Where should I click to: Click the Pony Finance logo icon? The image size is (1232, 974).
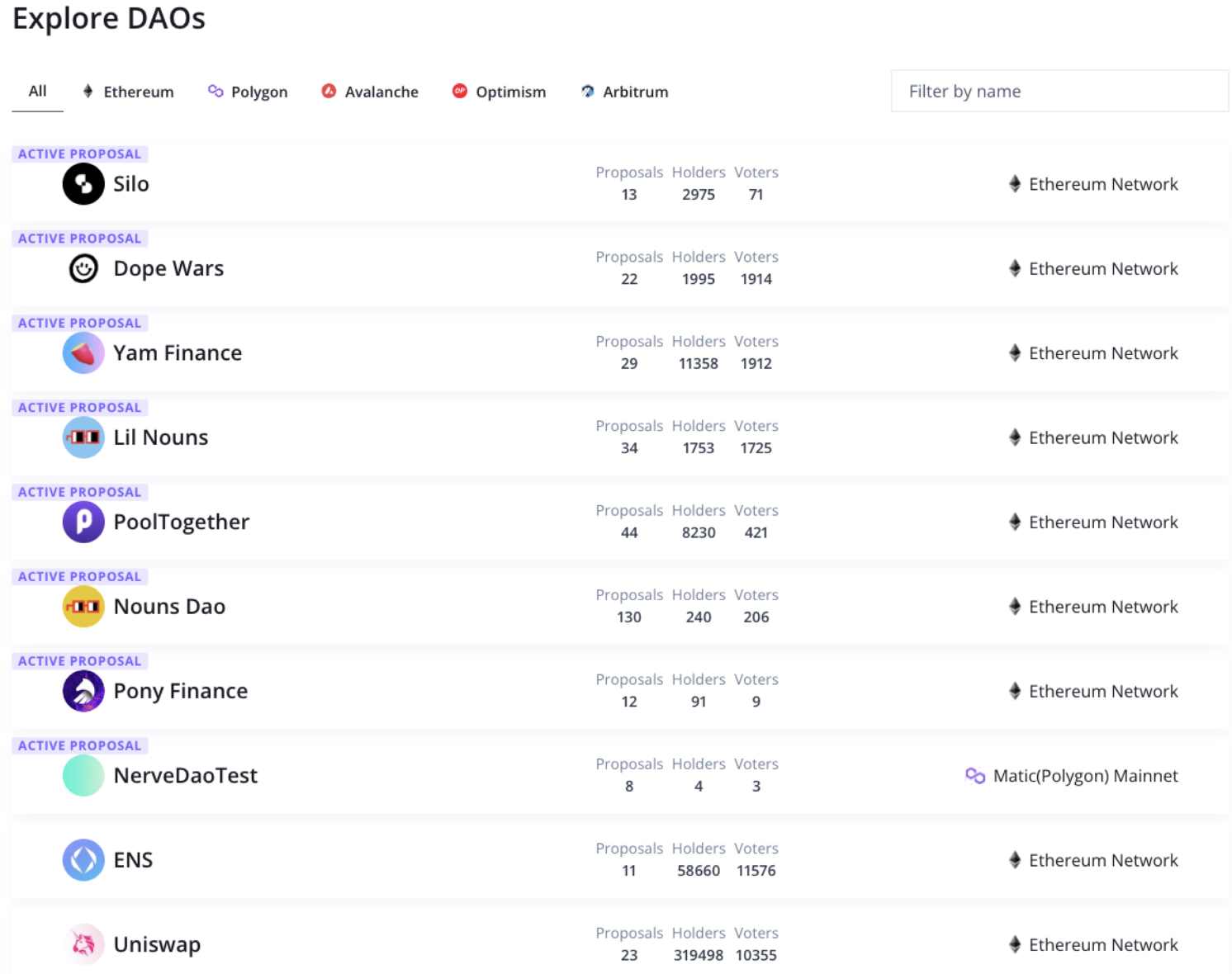coord(83,691)
